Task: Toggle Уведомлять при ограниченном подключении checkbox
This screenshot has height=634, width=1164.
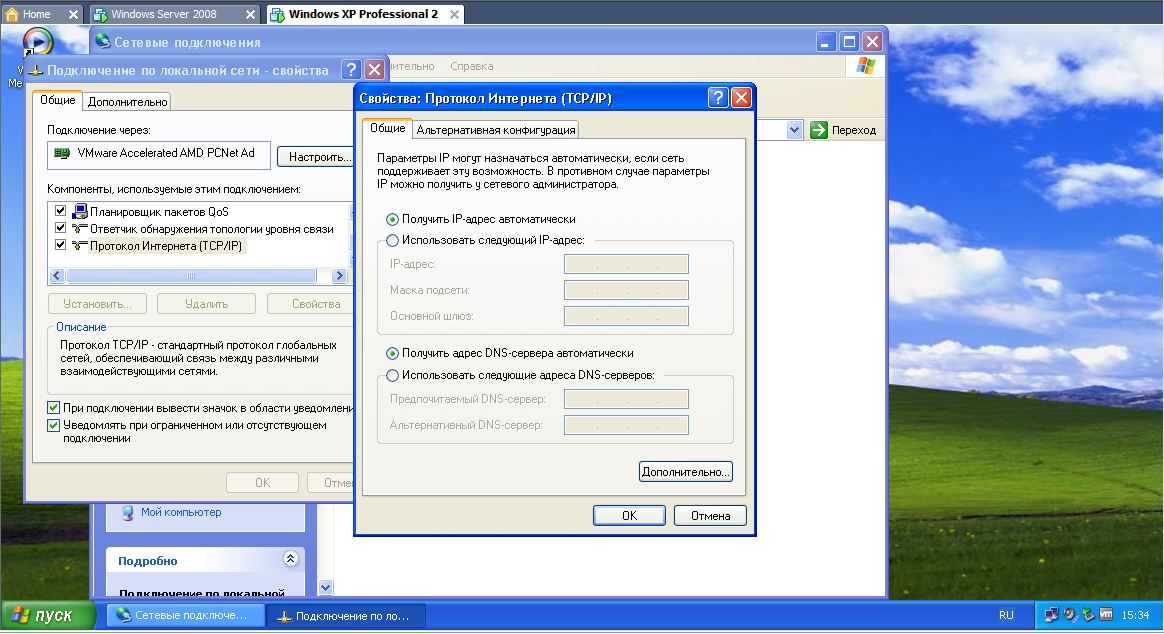Action: (53, 425)
